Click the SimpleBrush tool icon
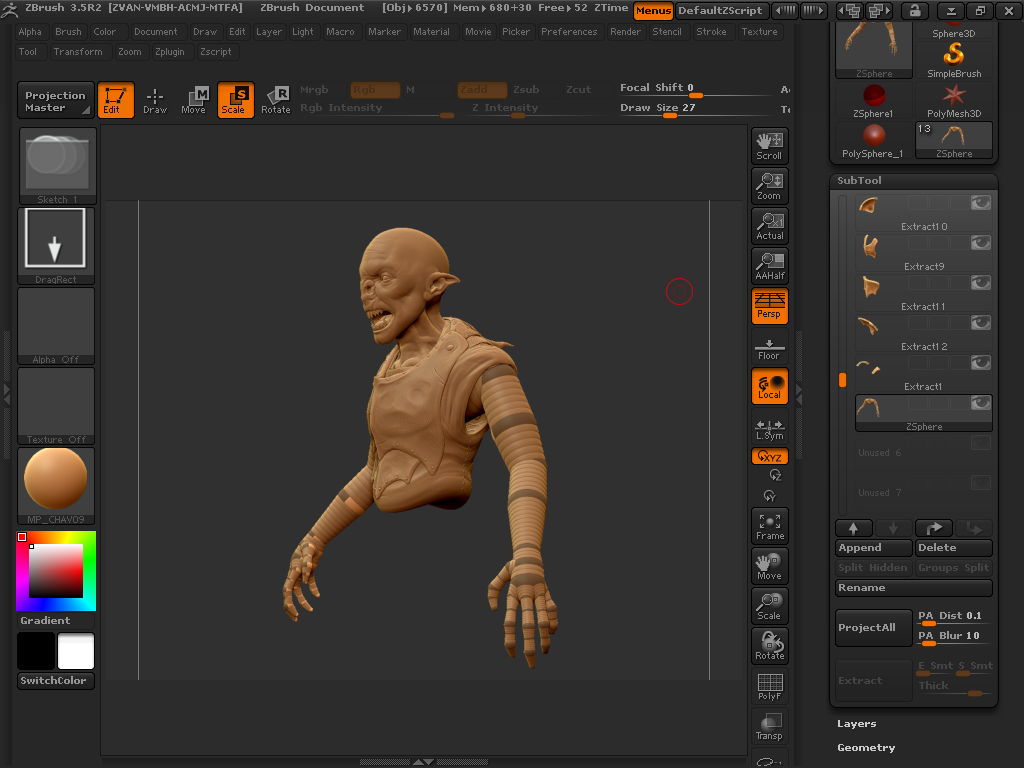Image resolution: width=1024 pixels, height=768 pixels. [x=954, y=59]
